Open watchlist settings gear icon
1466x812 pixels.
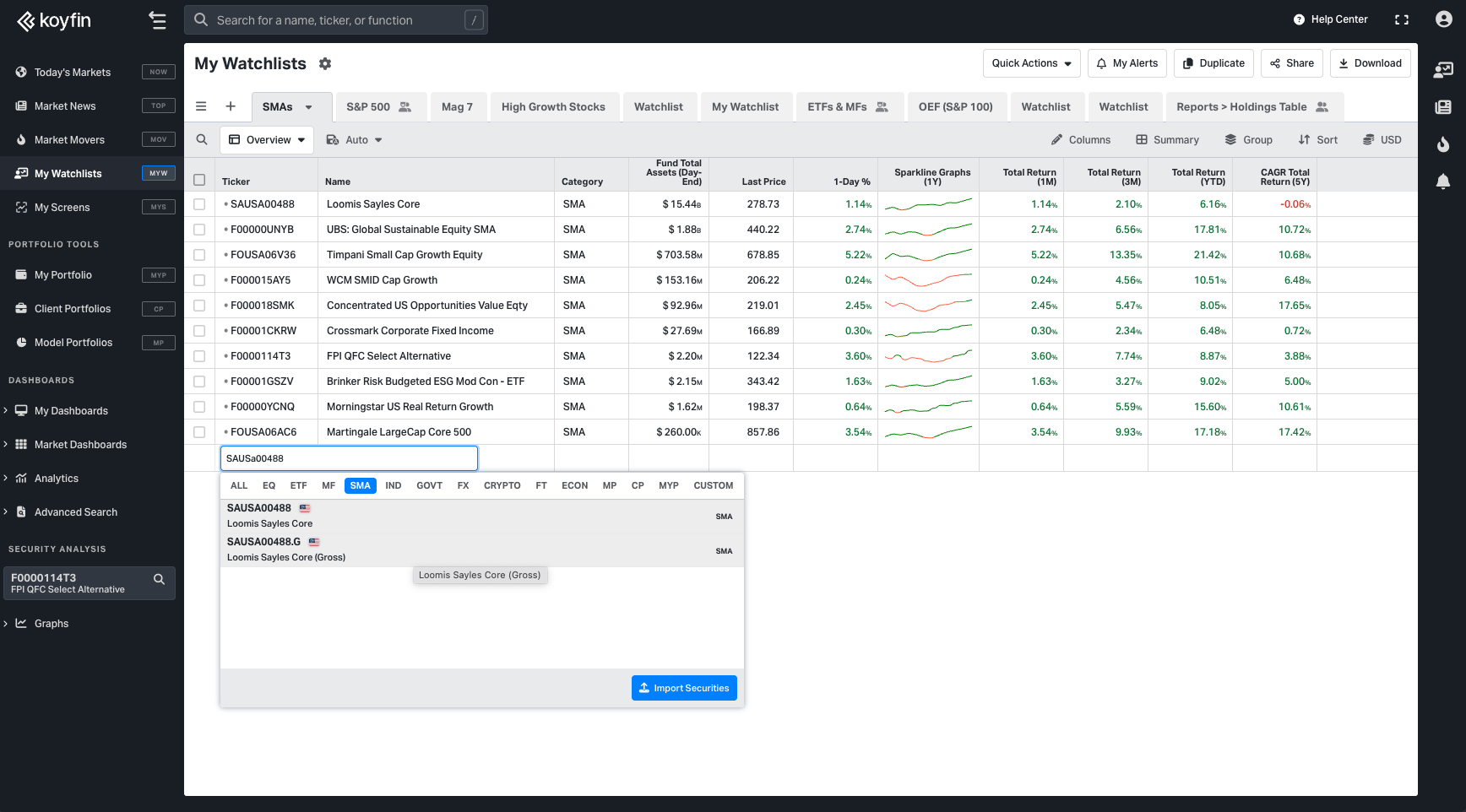point(325,64)
